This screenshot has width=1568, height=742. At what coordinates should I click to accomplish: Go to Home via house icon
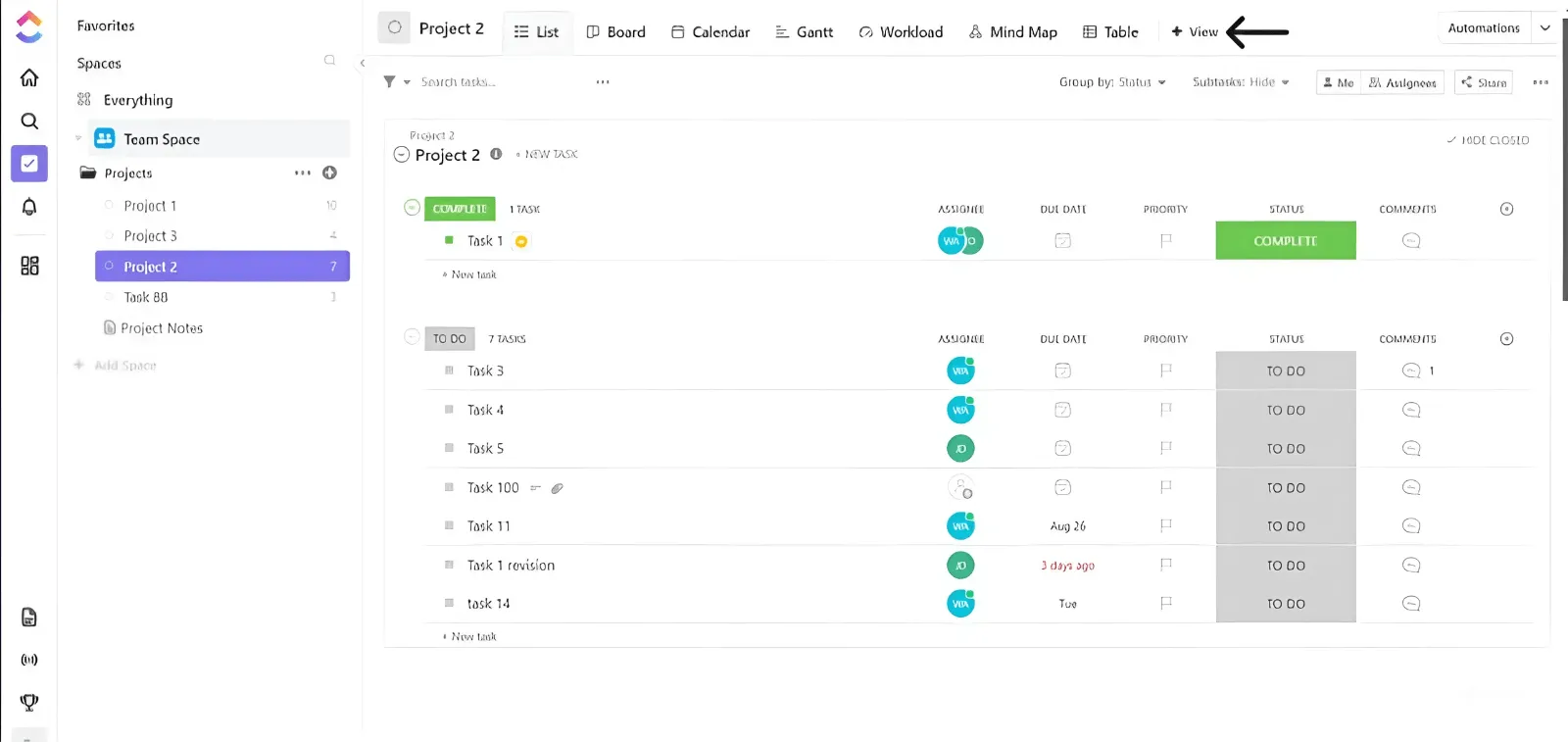coord(29,77)
